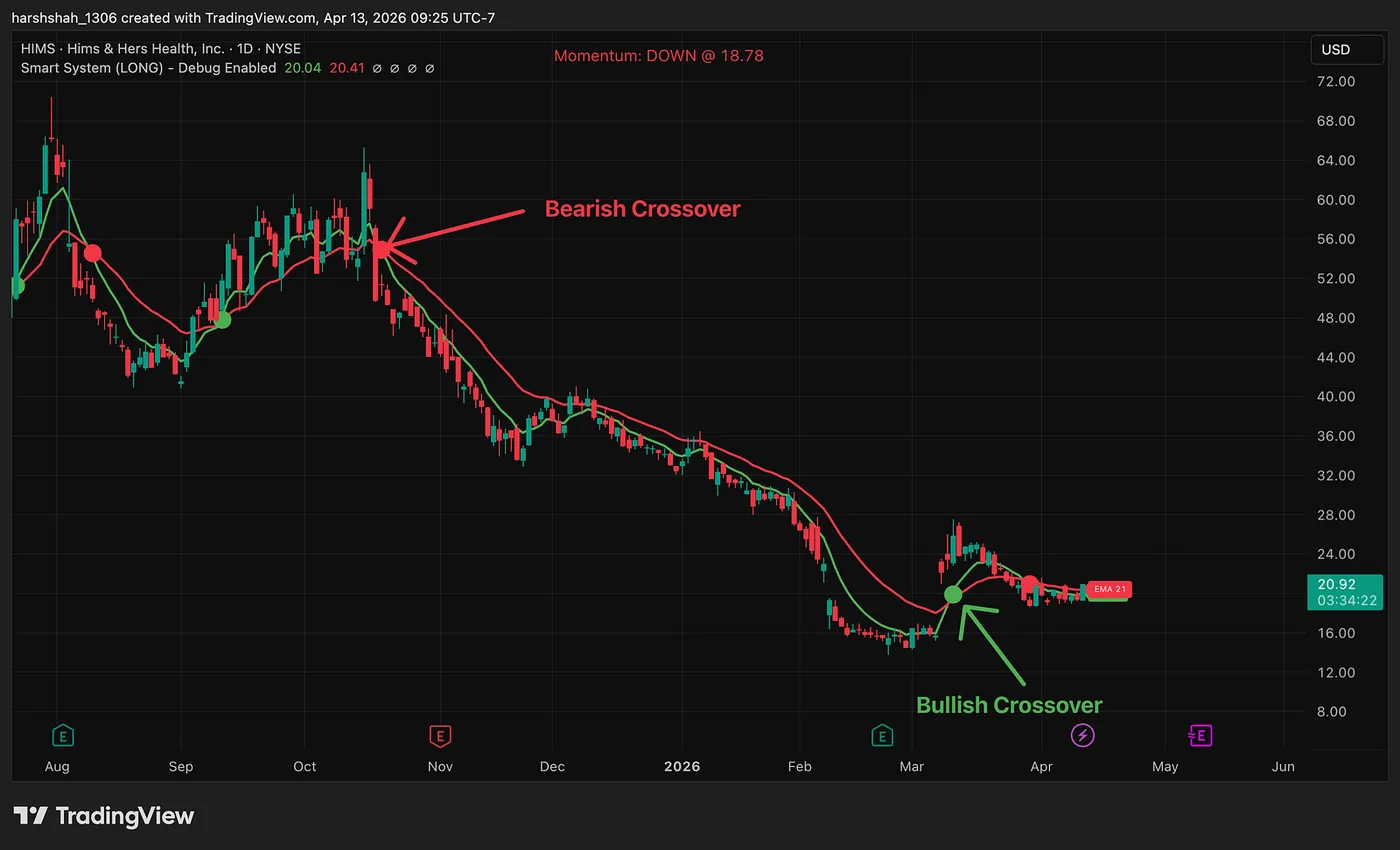Click the 2026 year label on the time axis
This screenshot has width=1400, height=850.
[682, 767]
